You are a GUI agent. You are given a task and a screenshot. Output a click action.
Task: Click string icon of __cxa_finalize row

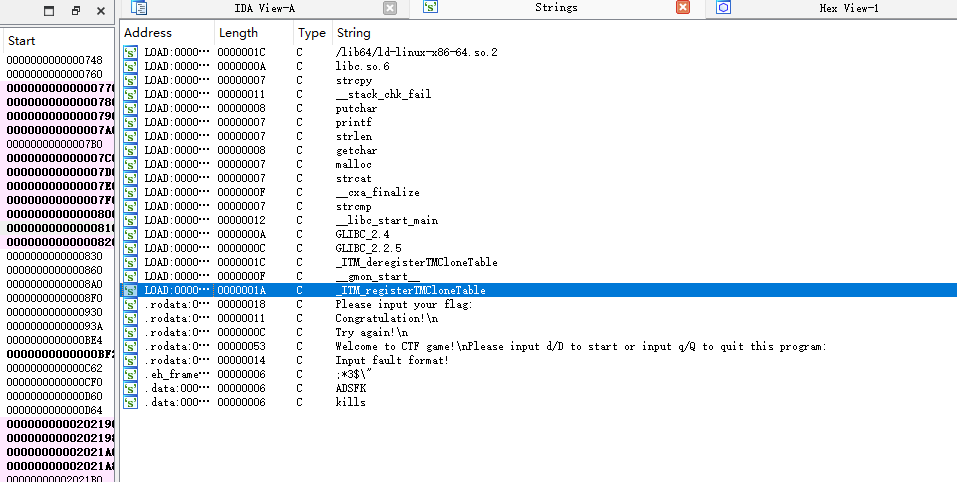(x=131, y=193)
